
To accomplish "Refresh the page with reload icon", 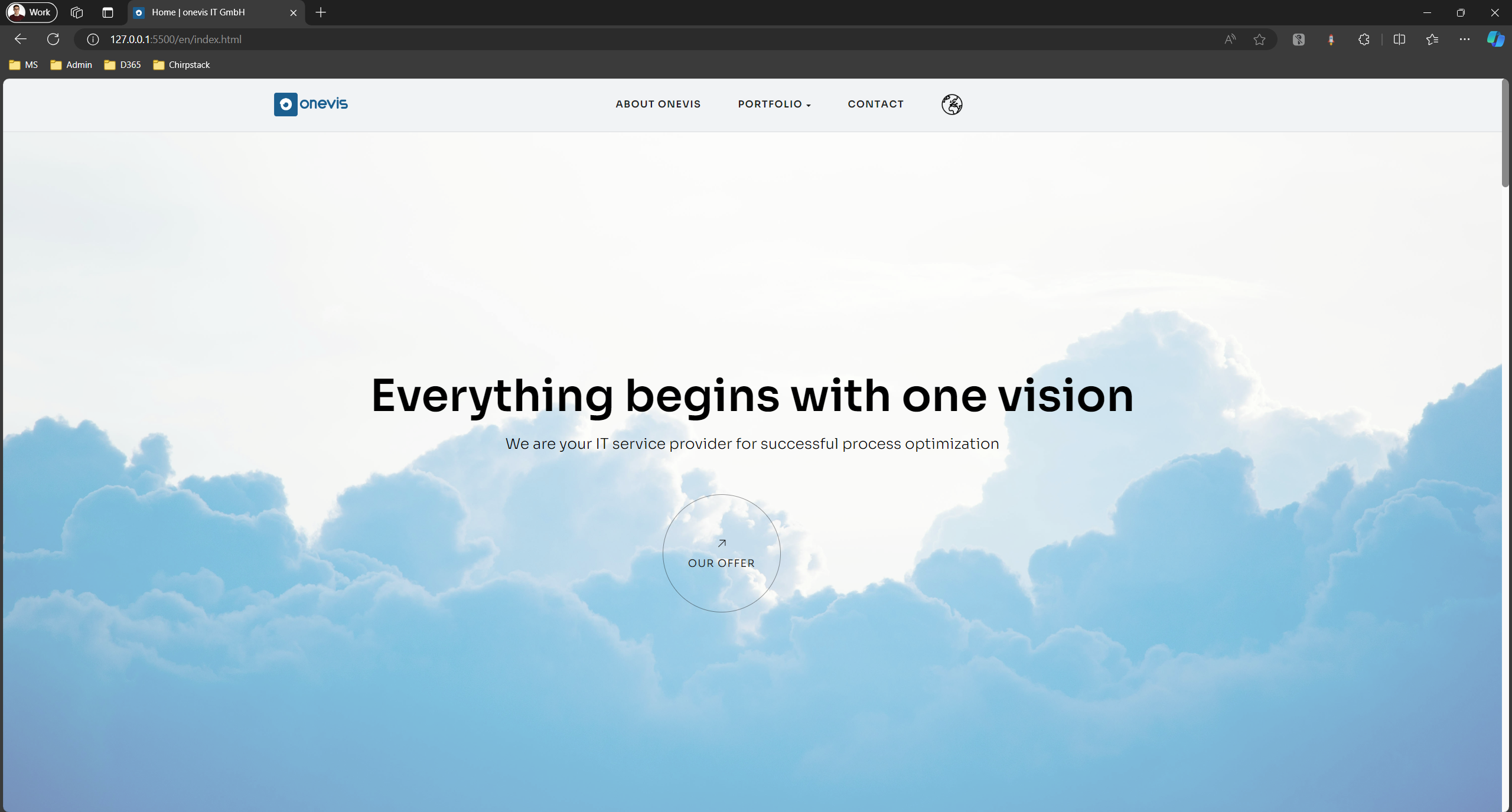I will coord(53,39).
